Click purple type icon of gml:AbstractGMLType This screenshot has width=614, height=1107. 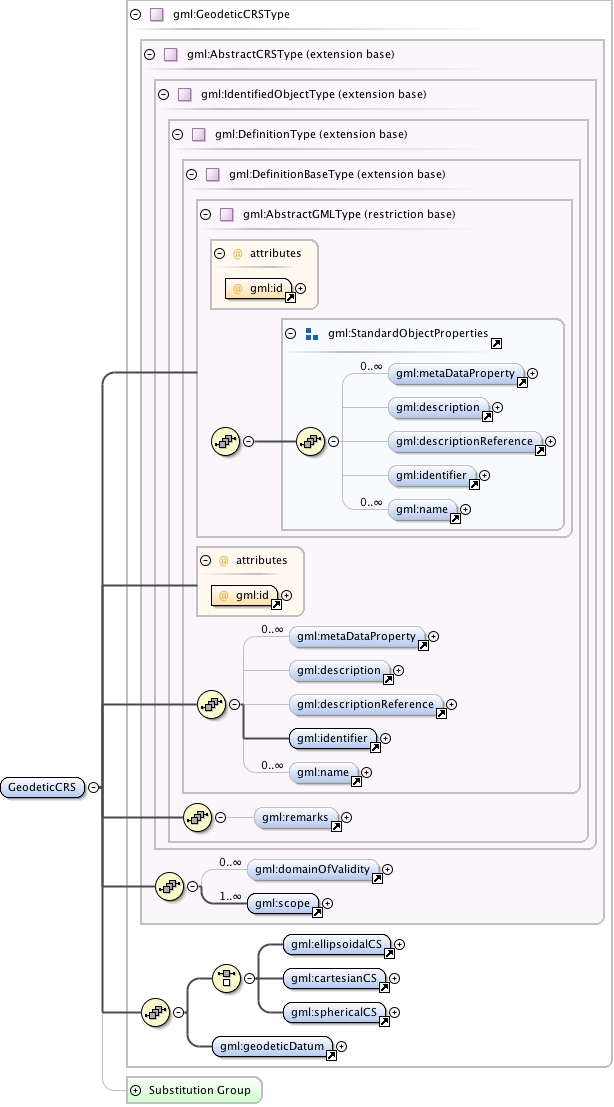click(x=227, y=214)
